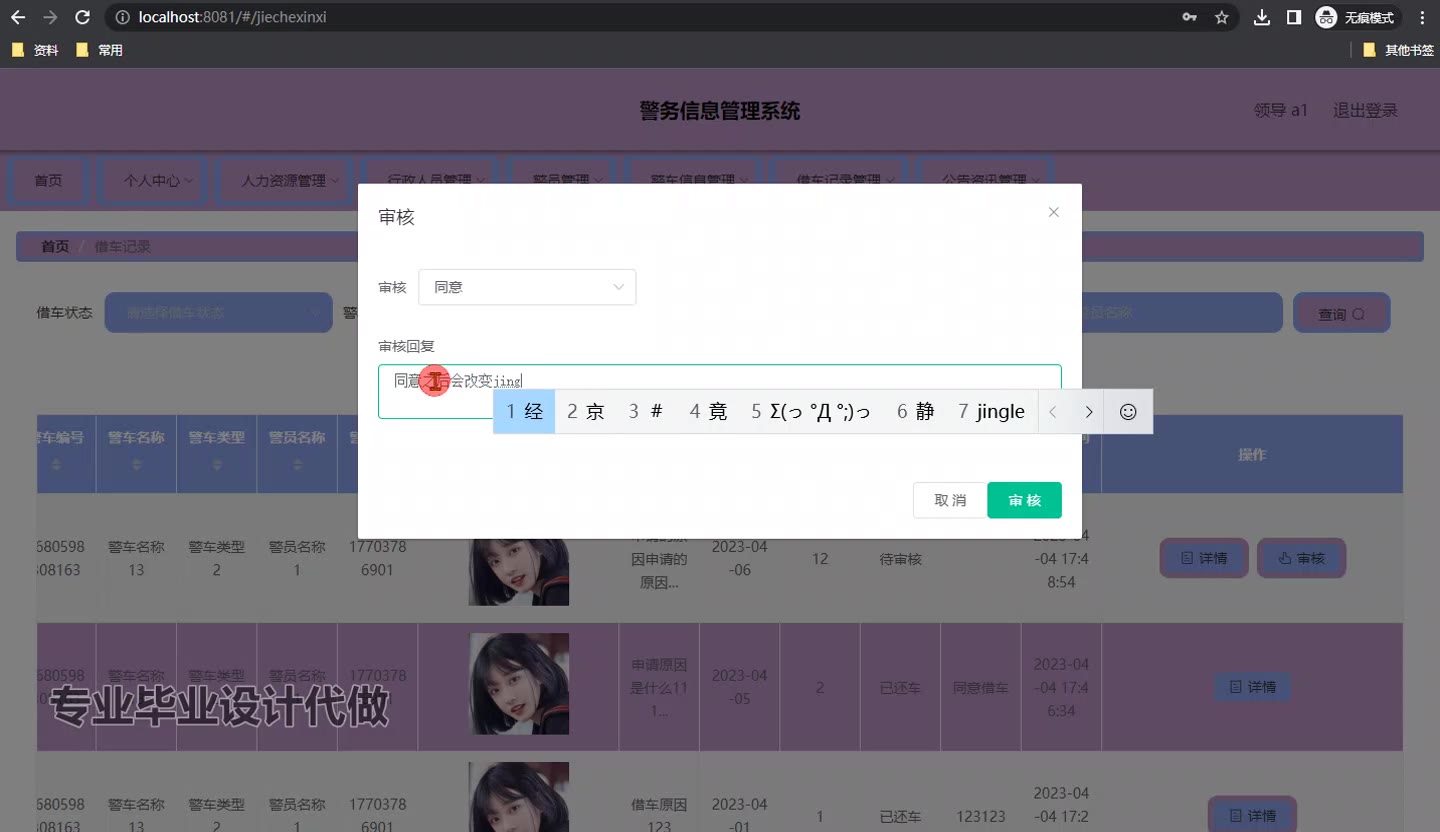Screen dimensions: 1440x832
Task: Choose IME candidate 7 jingle
Action: coord(991,411)
